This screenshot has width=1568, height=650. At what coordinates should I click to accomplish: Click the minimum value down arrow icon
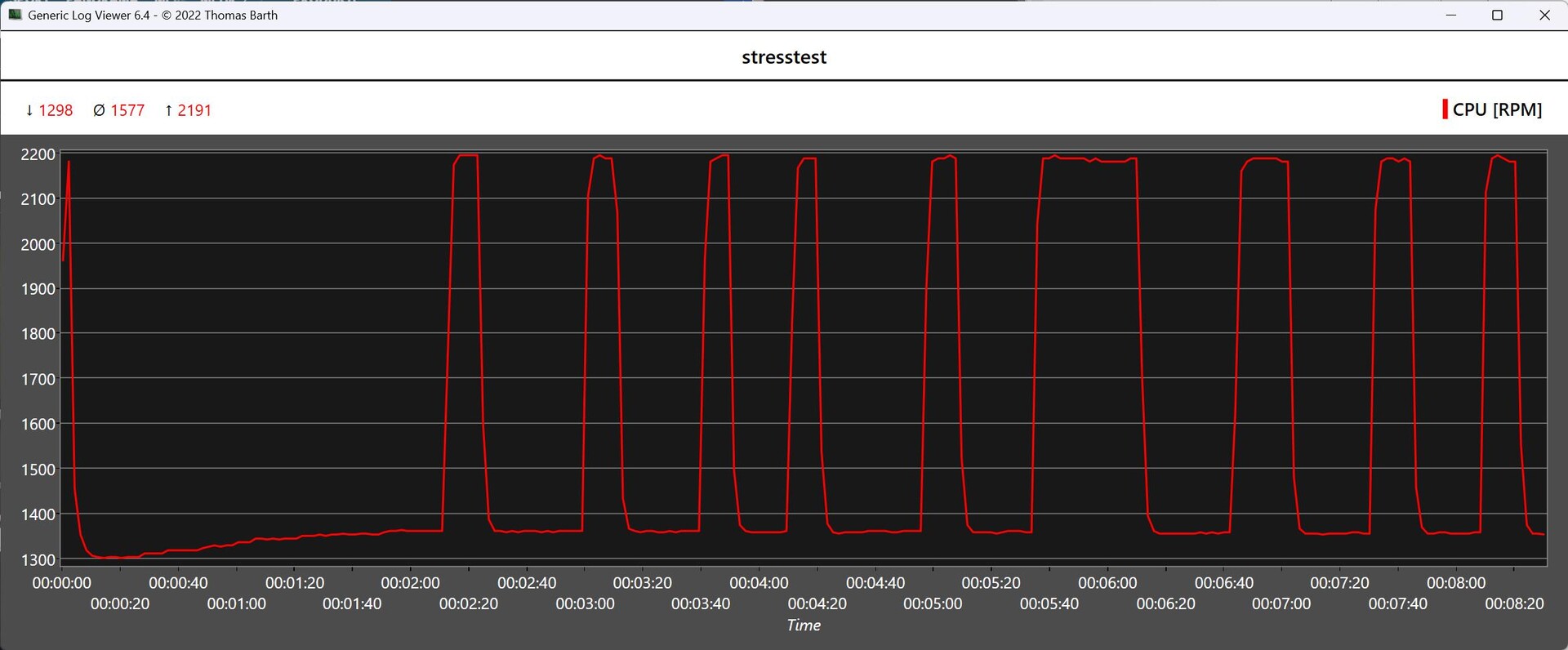[x=30, y=110]
